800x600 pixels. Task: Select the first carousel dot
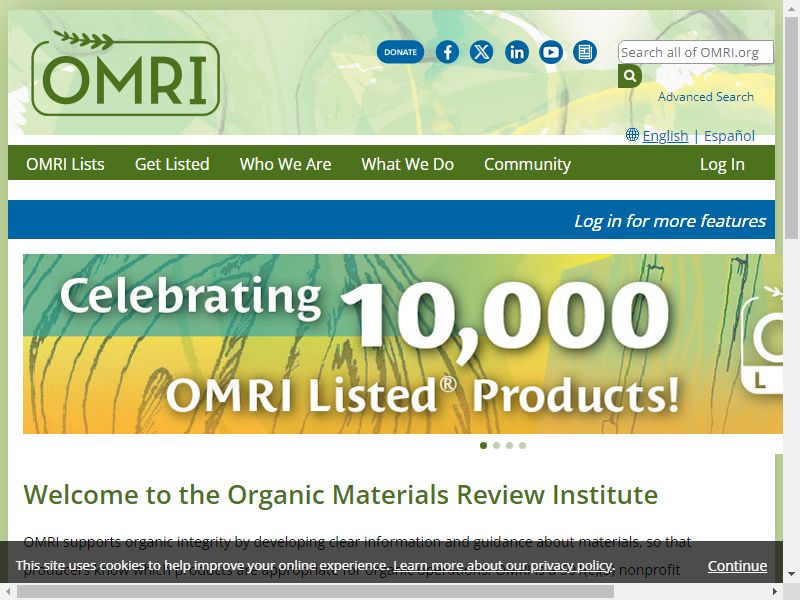483,445
